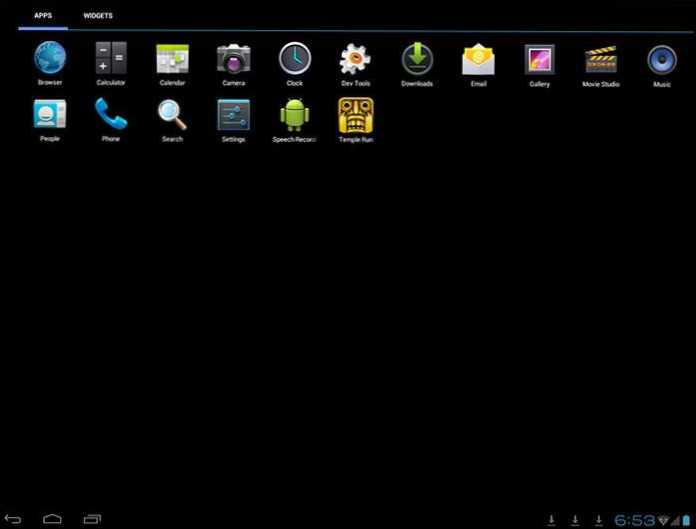
Task: Switch to the Apps tab
Action: (x=43, y=16)
